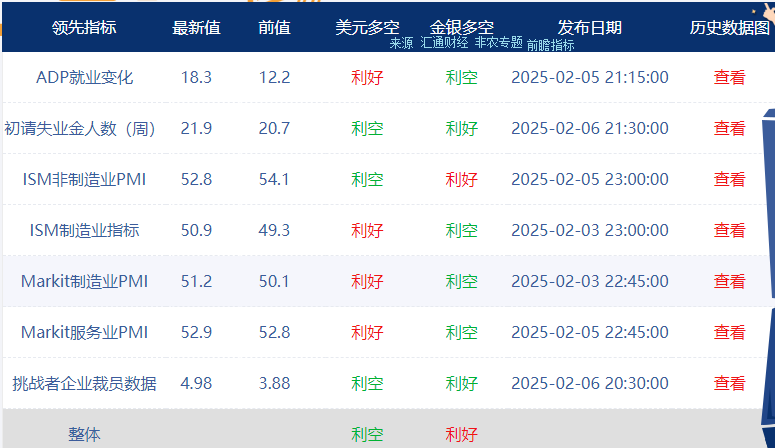Click the 金银多空 column header
Screen dimensions: 775x448
click(462, 28)
